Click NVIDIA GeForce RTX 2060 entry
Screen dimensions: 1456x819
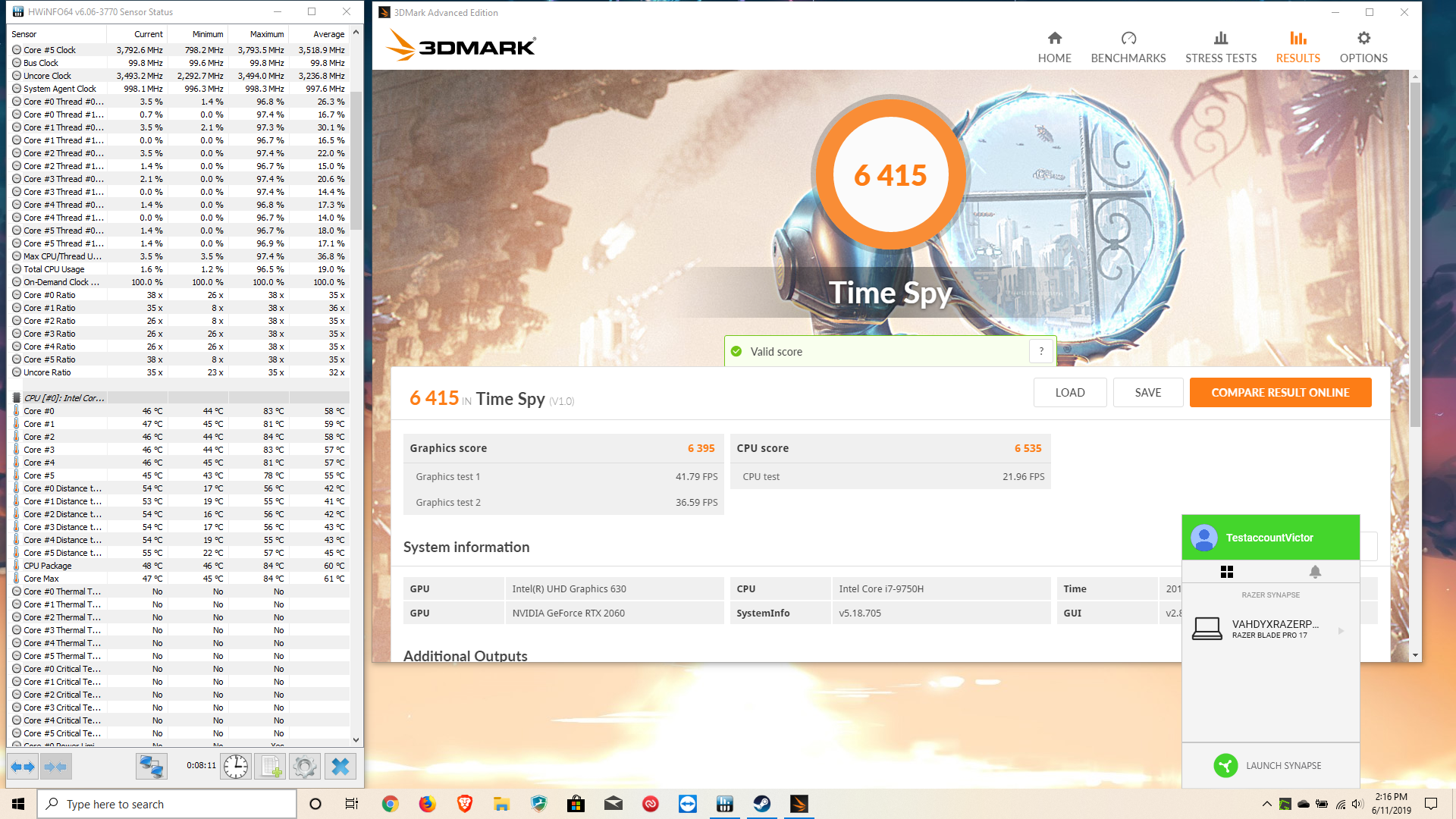[x=568, y=613]
